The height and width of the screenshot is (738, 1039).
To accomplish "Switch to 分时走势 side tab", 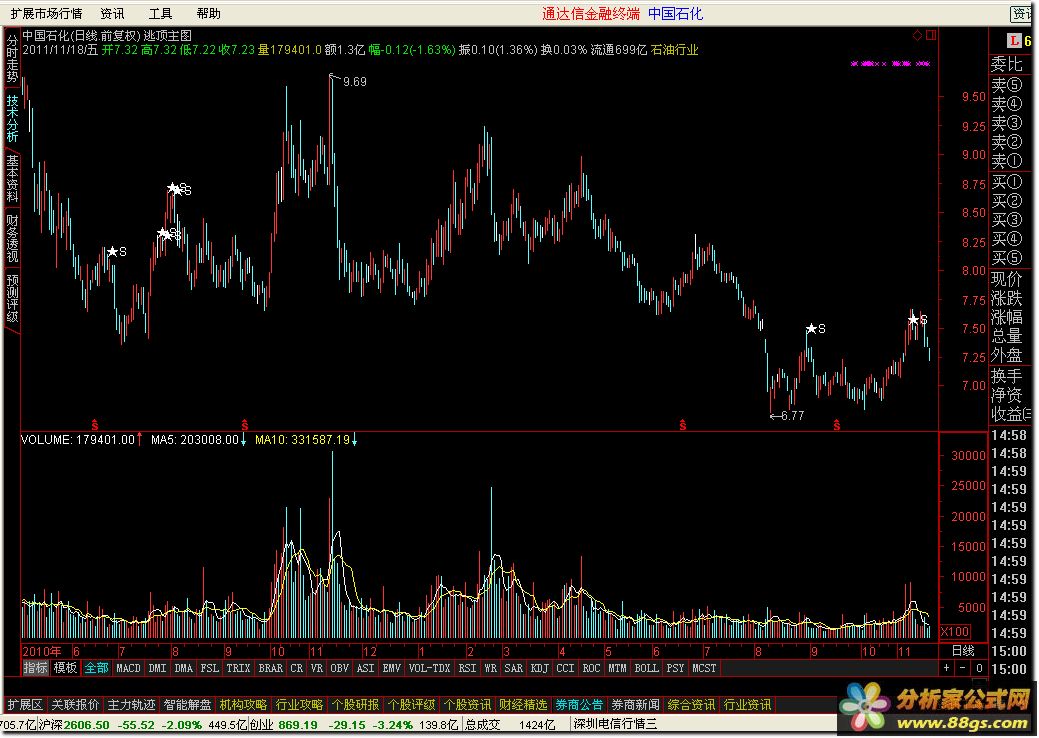I will [13, 58].
